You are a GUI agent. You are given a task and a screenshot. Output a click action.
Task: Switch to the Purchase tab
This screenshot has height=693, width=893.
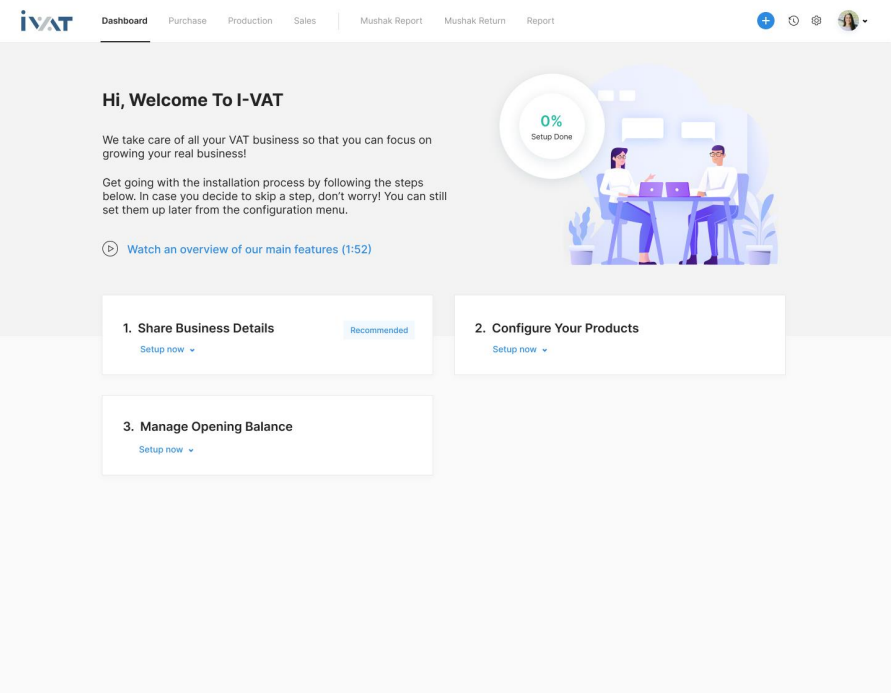tap(187, 21)
